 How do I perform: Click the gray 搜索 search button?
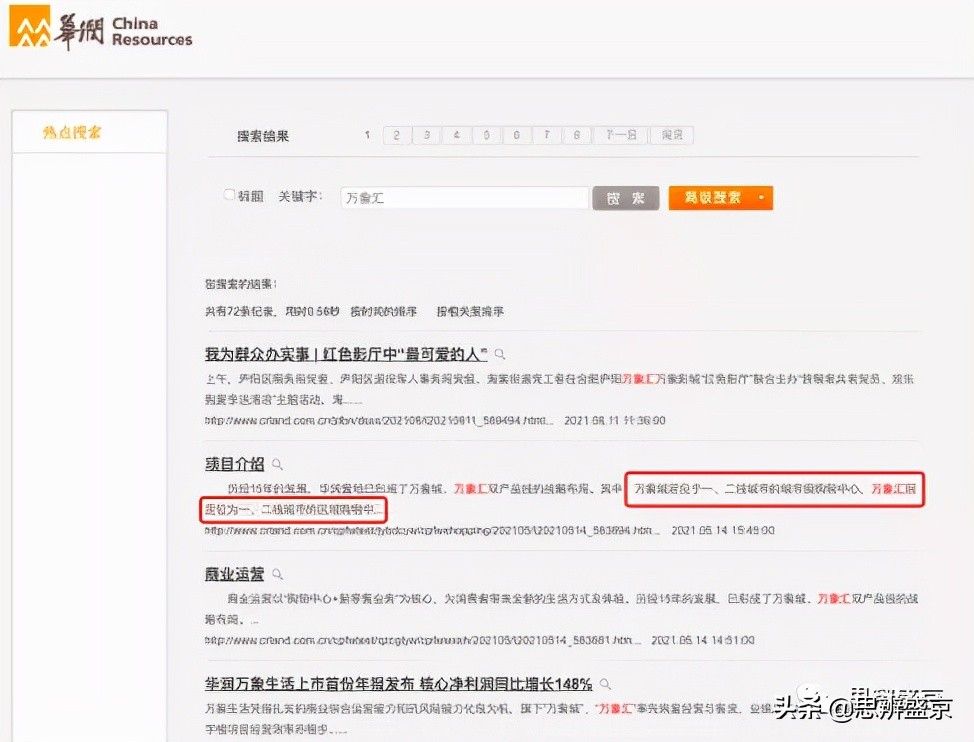[x=625, y=197]
